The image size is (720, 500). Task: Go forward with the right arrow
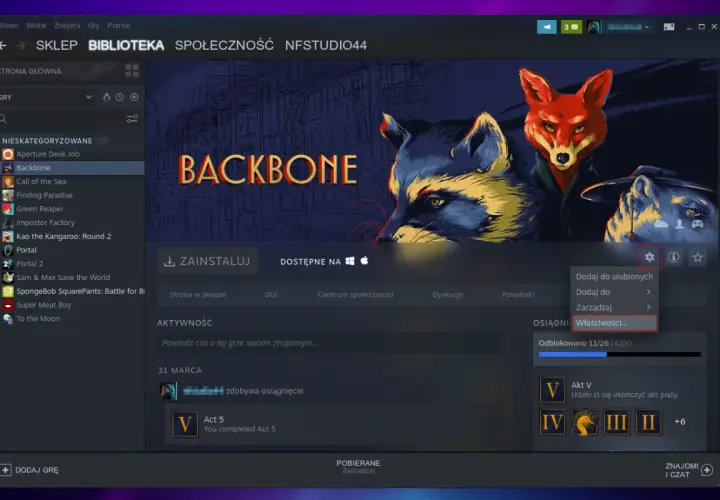20,45
